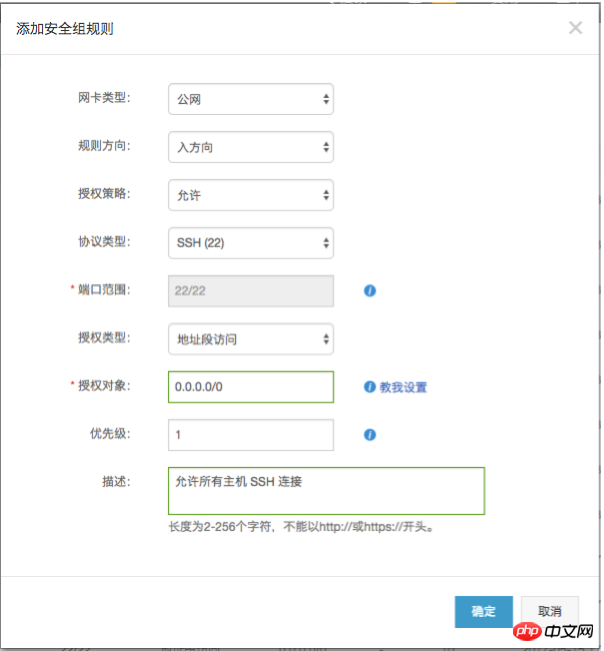Click the info icon beside 教我设置
The height and width of the screenshot is (651, 604).
369,387
